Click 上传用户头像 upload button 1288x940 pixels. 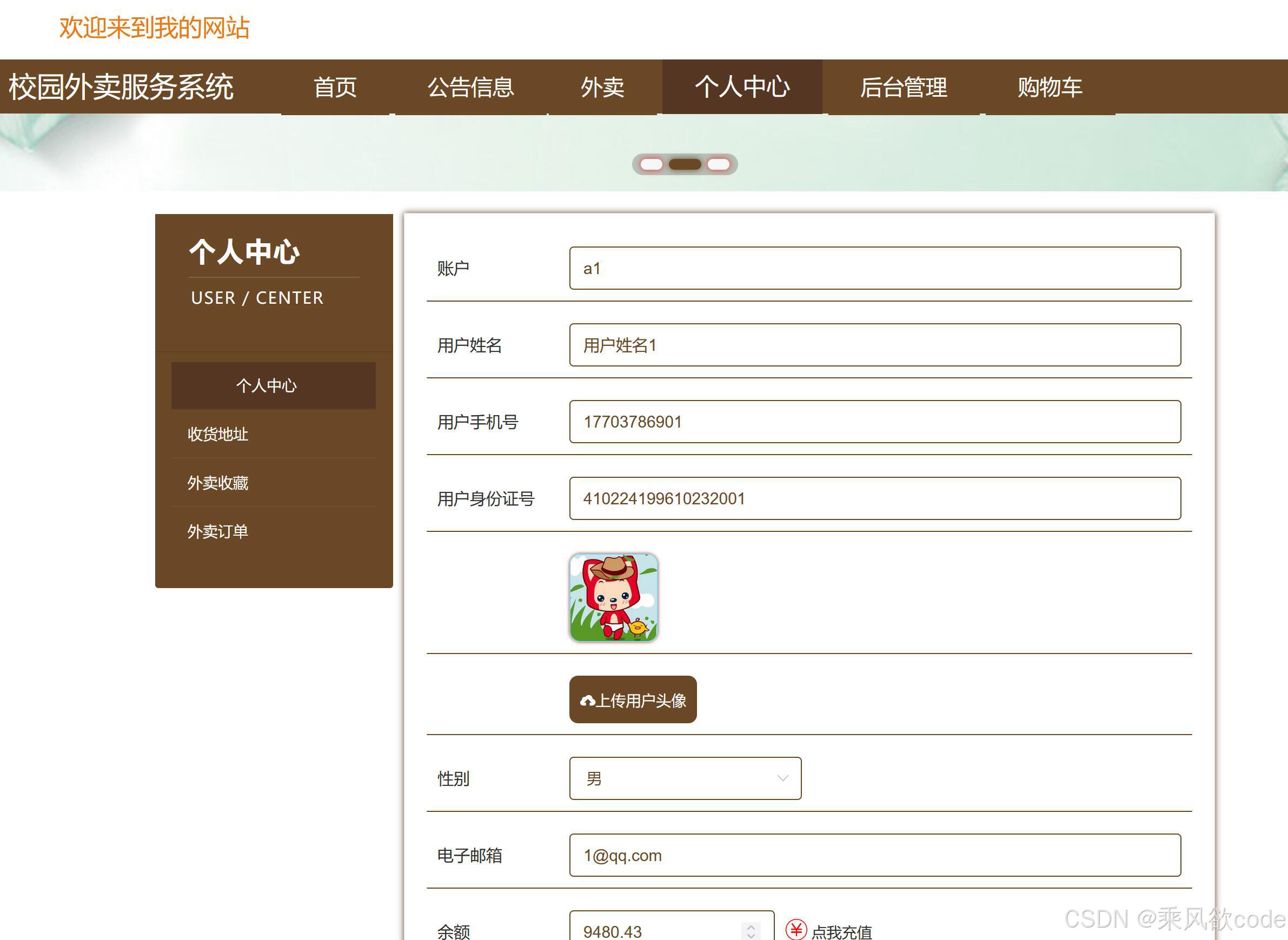pyautogui.click(x=633, y=700)
